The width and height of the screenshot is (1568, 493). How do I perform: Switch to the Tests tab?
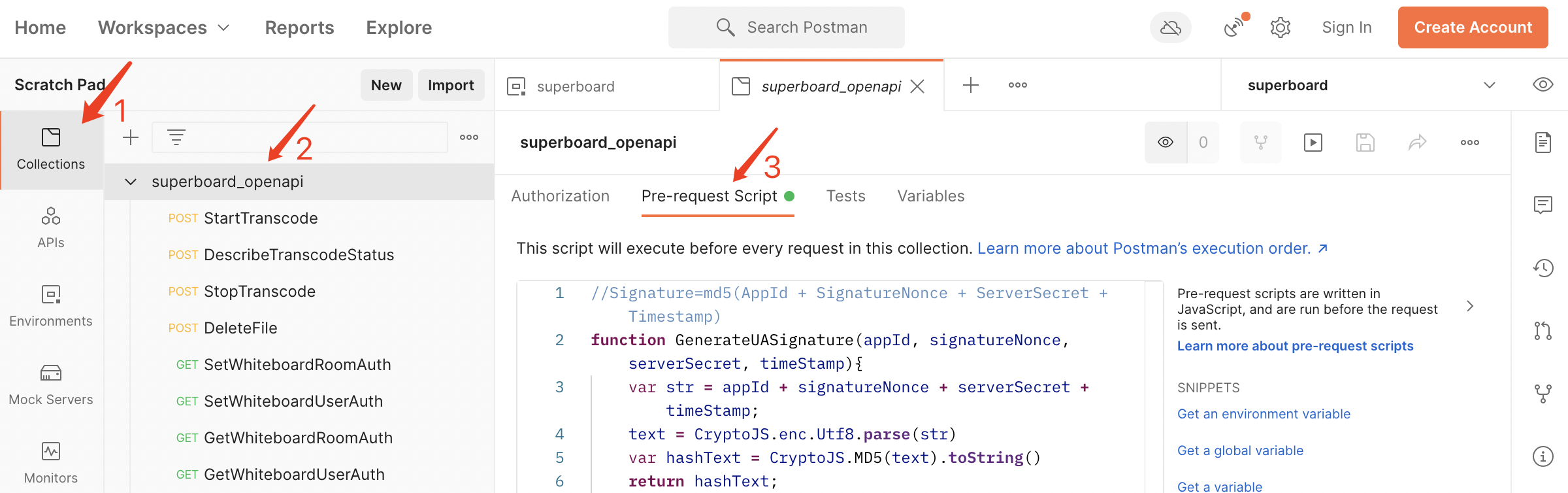coord(845,196)
